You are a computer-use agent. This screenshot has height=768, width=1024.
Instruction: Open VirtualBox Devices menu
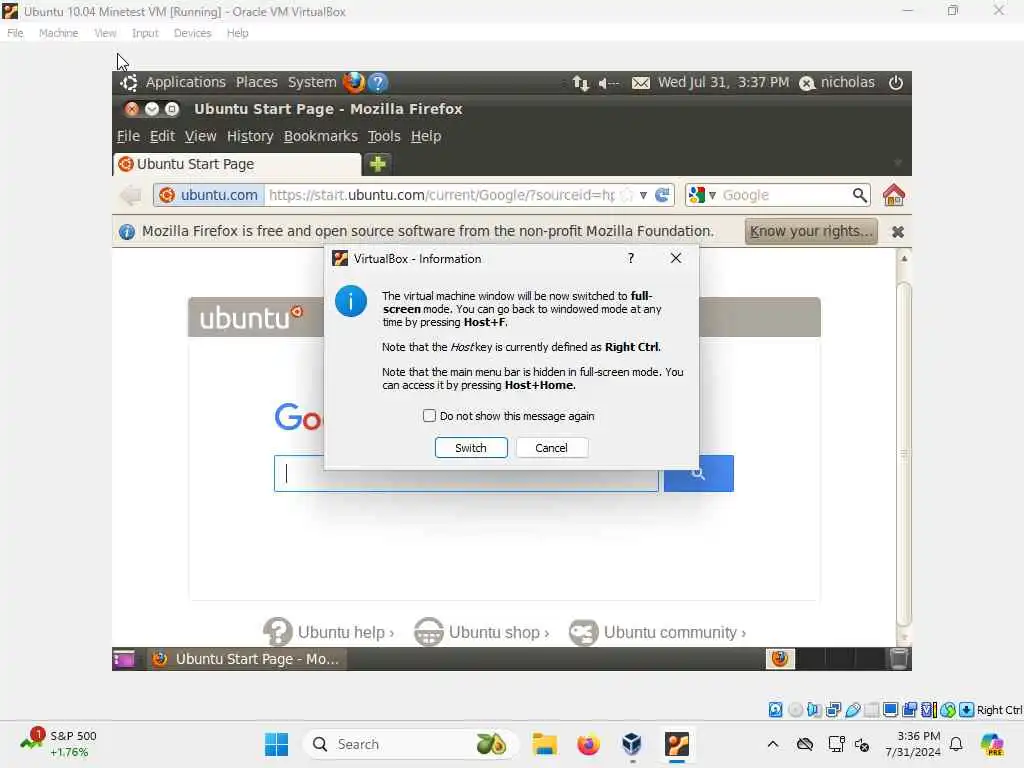193,33
